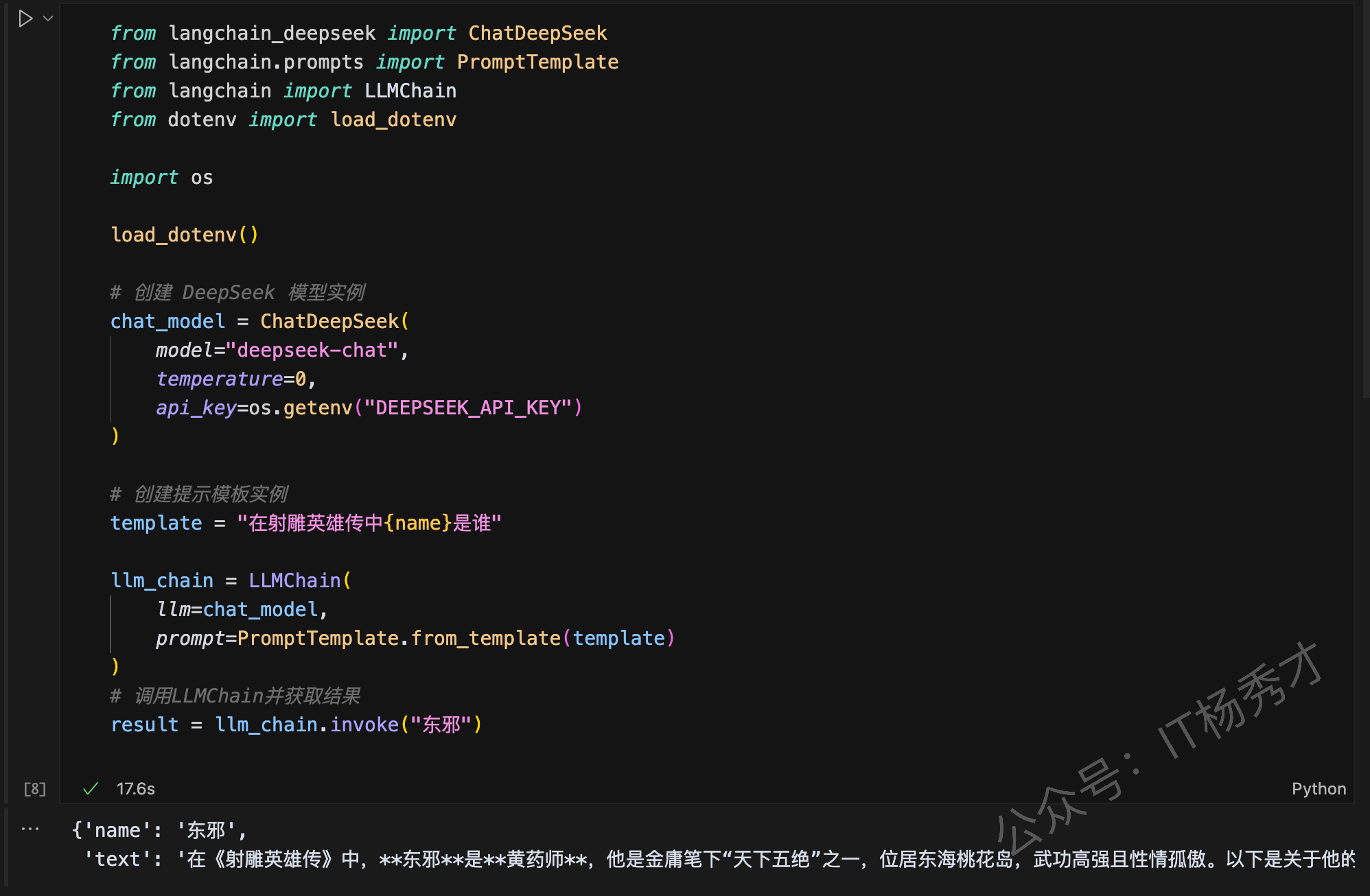Click execution time 17.6s label

point(136,789)
